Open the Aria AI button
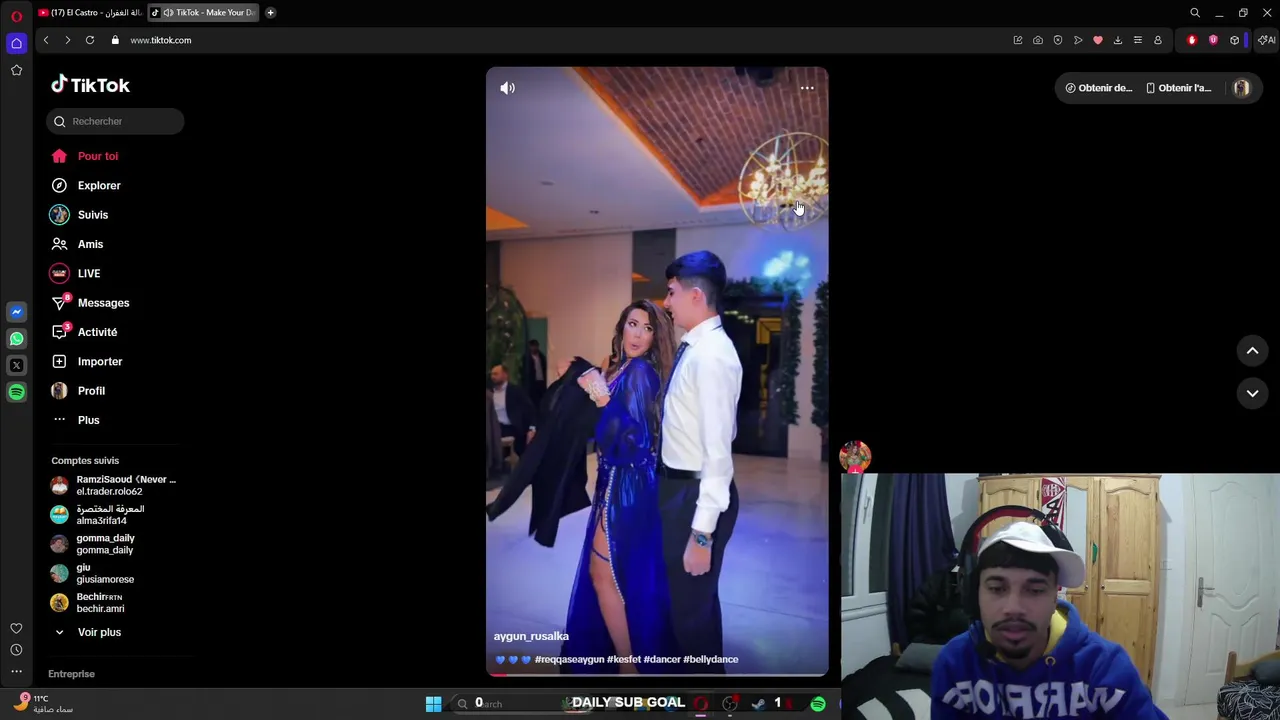 1267,40
